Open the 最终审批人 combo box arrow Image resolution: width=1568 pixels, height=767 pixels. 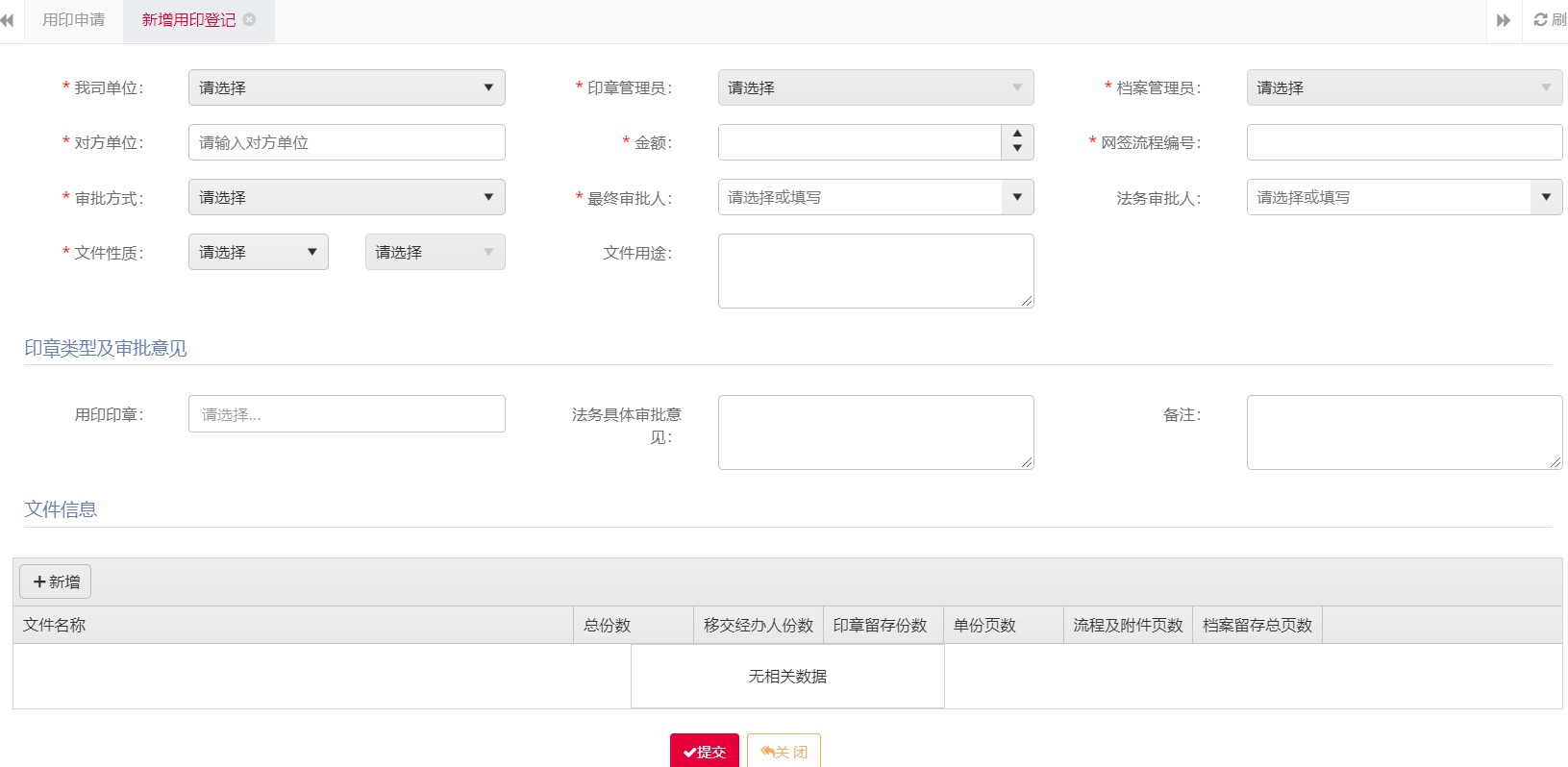coord(1017,197)
